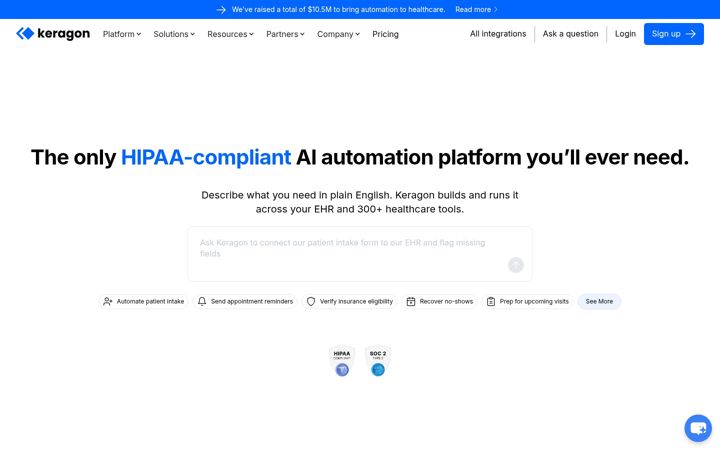The height and width of the screenshot is (450, 720).
Task: Select Send appointment reminders suggestion
Action: pyautogui.click(x=245, y=302)
